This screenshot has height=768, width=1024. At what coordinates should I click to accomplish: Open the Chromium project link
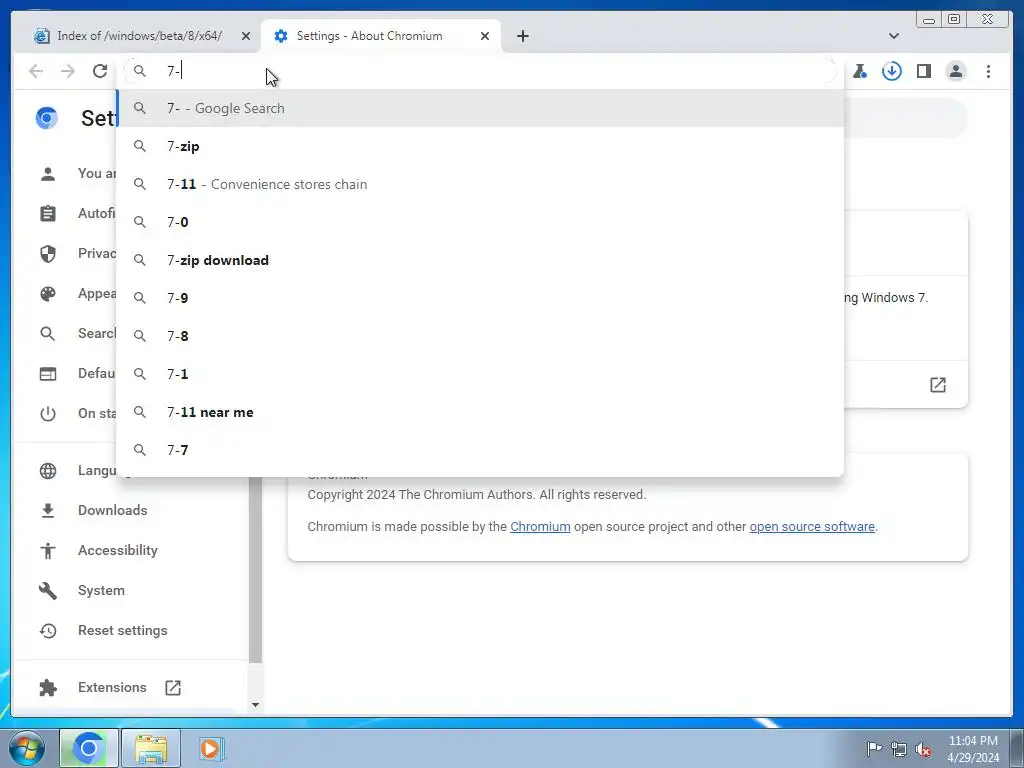tap(540, 526)
